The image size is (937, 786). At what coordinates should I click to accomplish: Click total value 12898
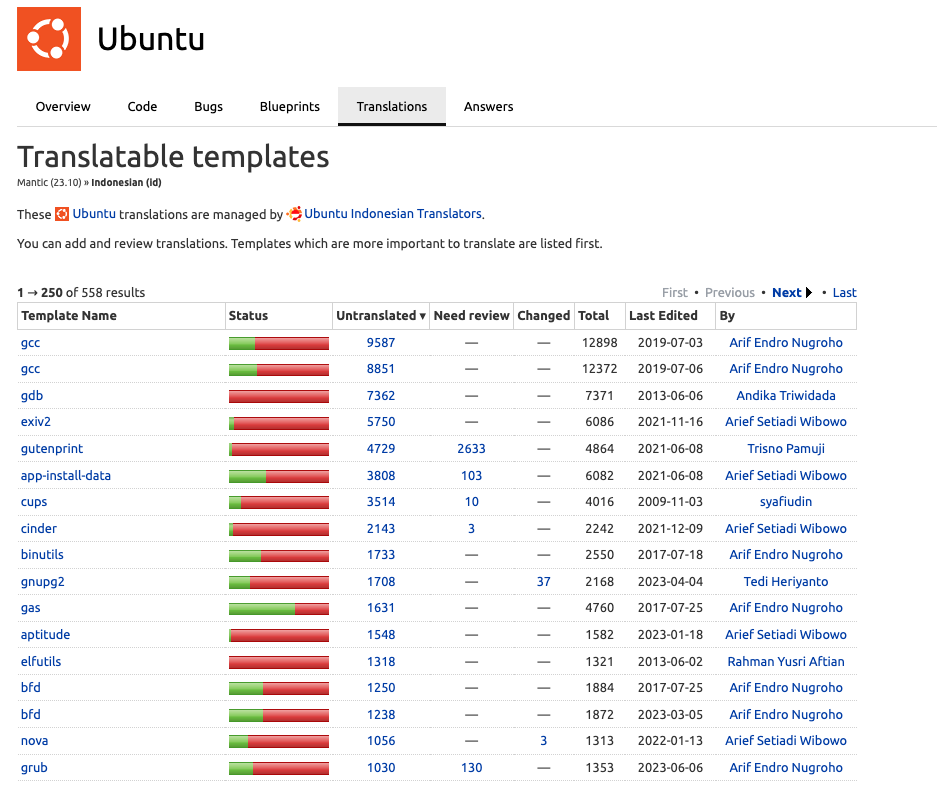click(x=599, y=342)
